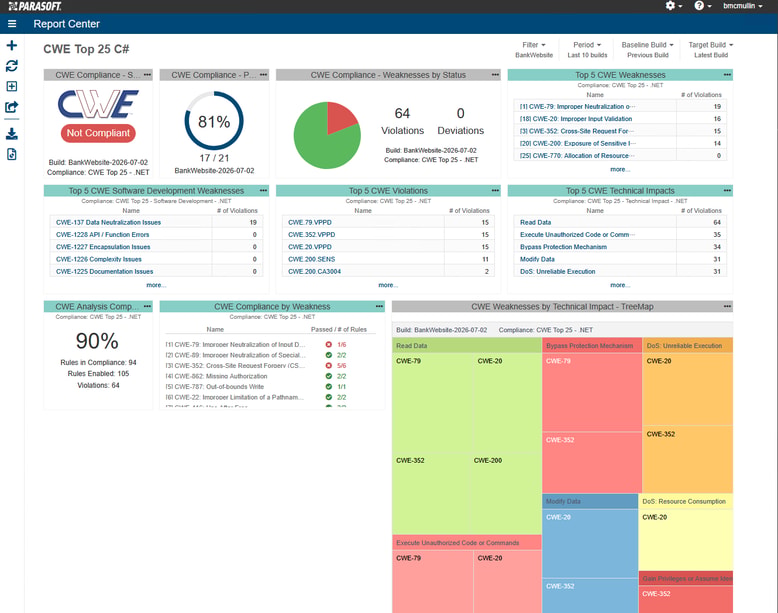
Task: Open CWE.200.CA3004 violation link
Action: click(x=315, y=272)
